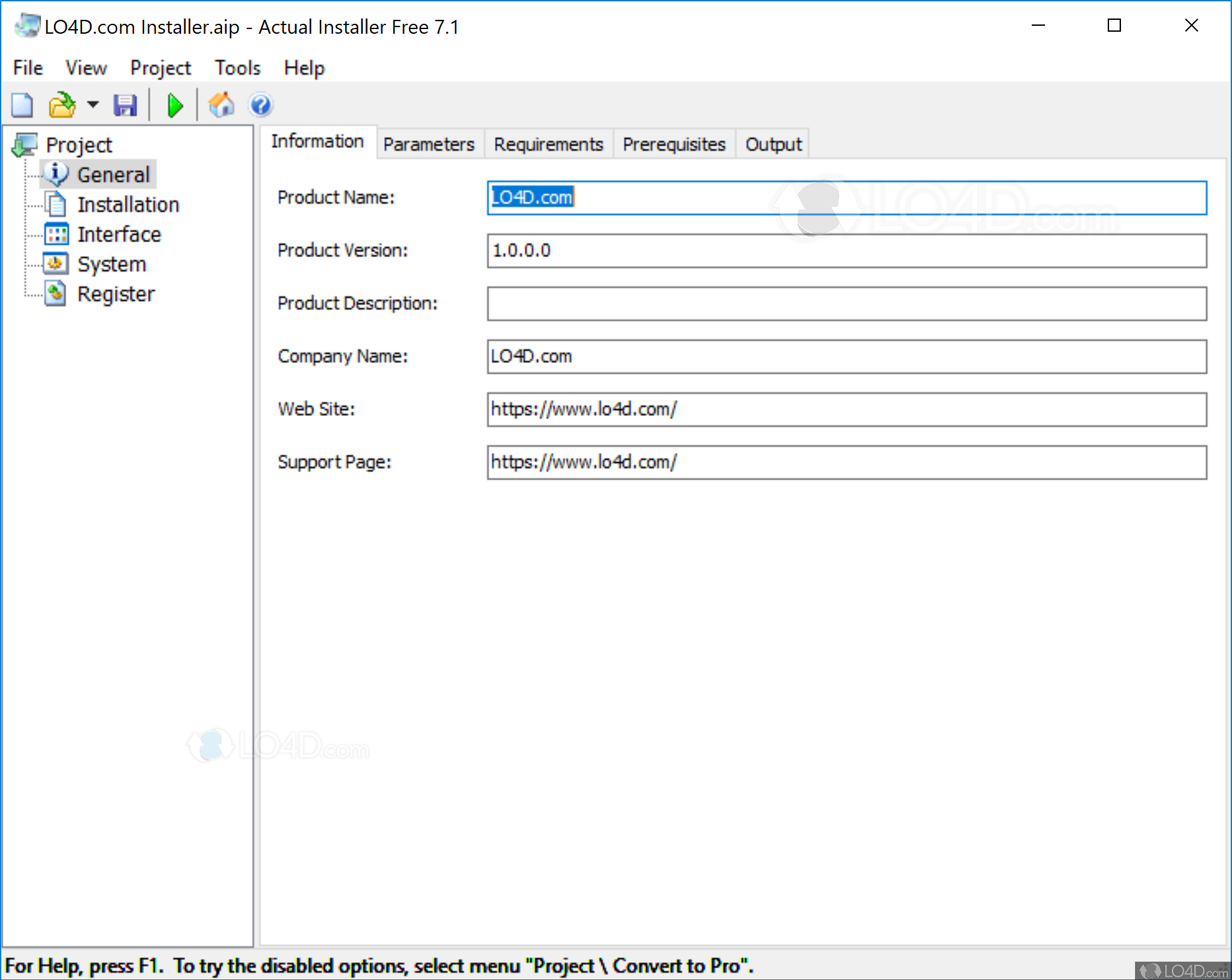Image resolution: width=1232 pixels, height=980 pixels.
Task: Open the Register section in tree
Action: (116, 294)
